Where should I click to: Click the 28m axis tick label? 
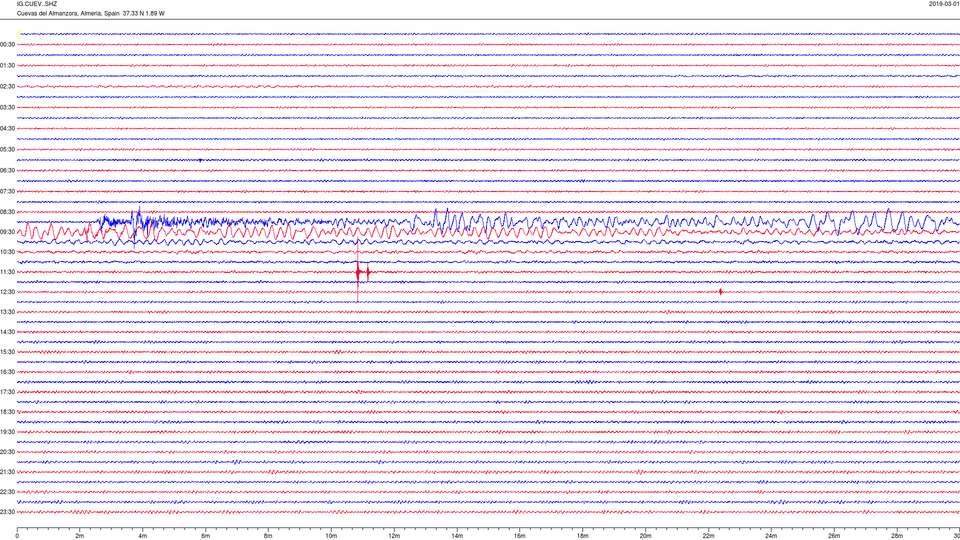[x=897, y=536]
